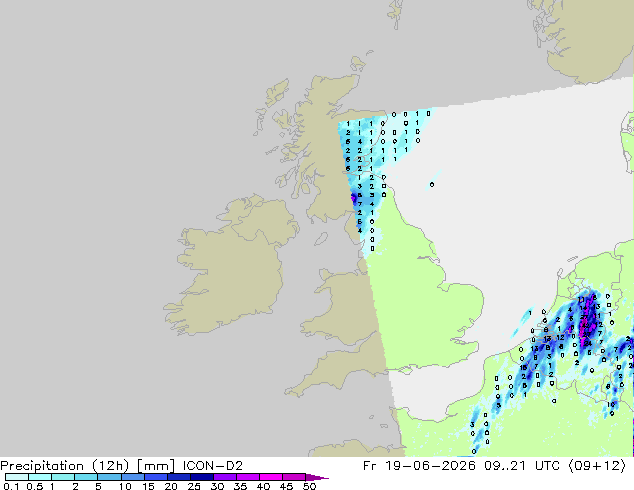Viewport: 634px width, 490px height.
Task: Select the 2–5 mm legend color box
Action: [86, 477]
